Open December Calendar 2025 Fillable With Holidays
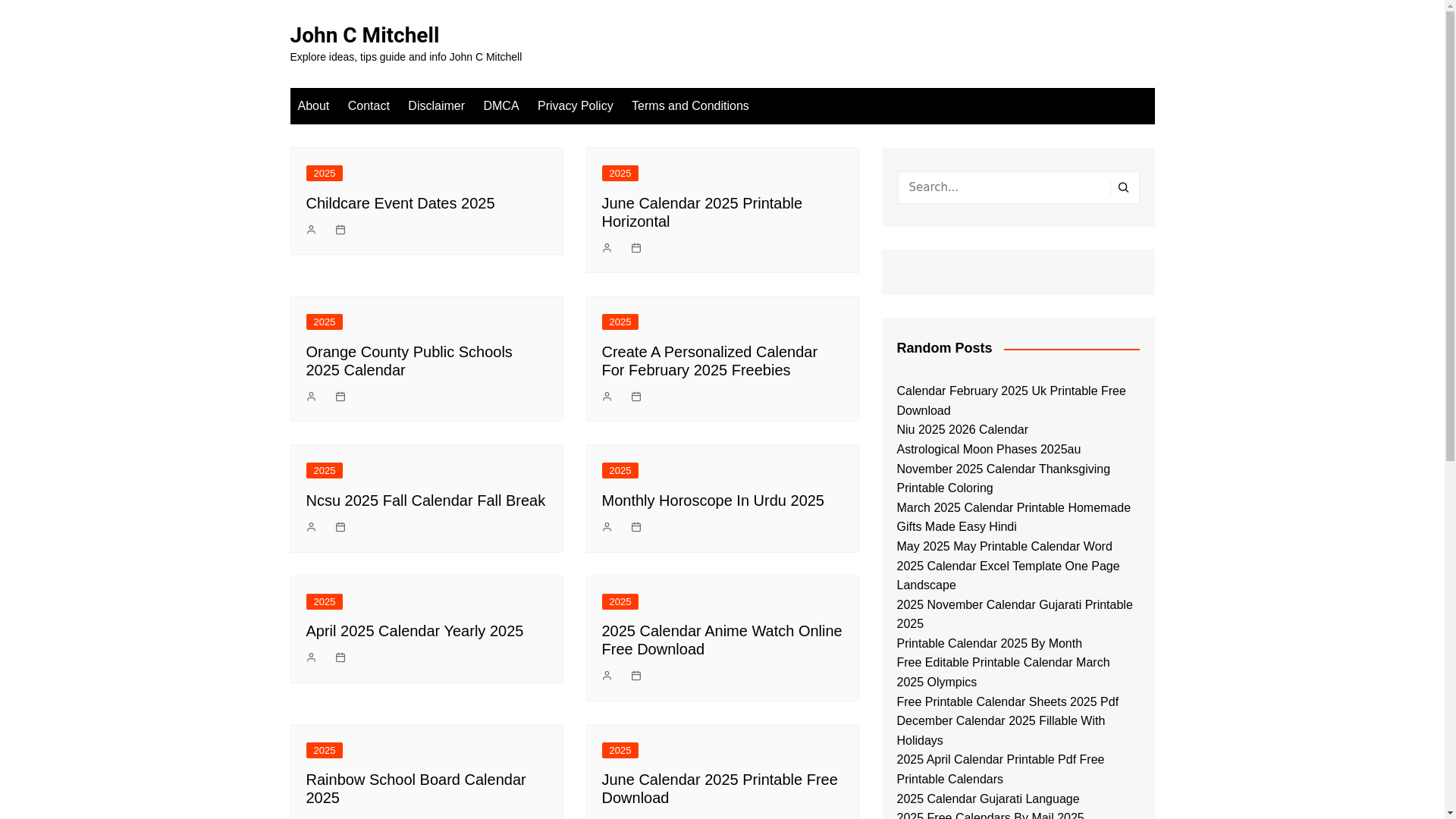The width and height of the screenshot is (1456, 819). (1000, 731)
